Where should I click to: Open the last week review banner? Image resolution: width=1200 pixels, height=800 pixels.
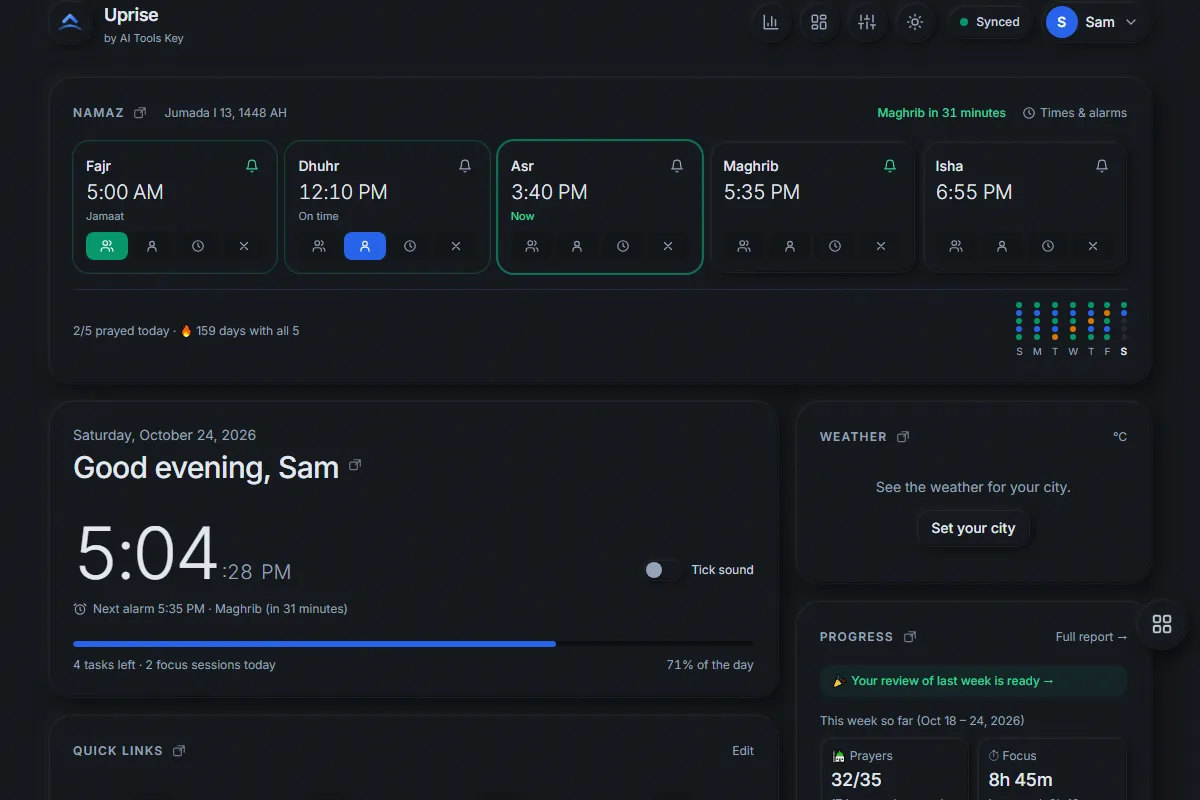pos(973,681)
